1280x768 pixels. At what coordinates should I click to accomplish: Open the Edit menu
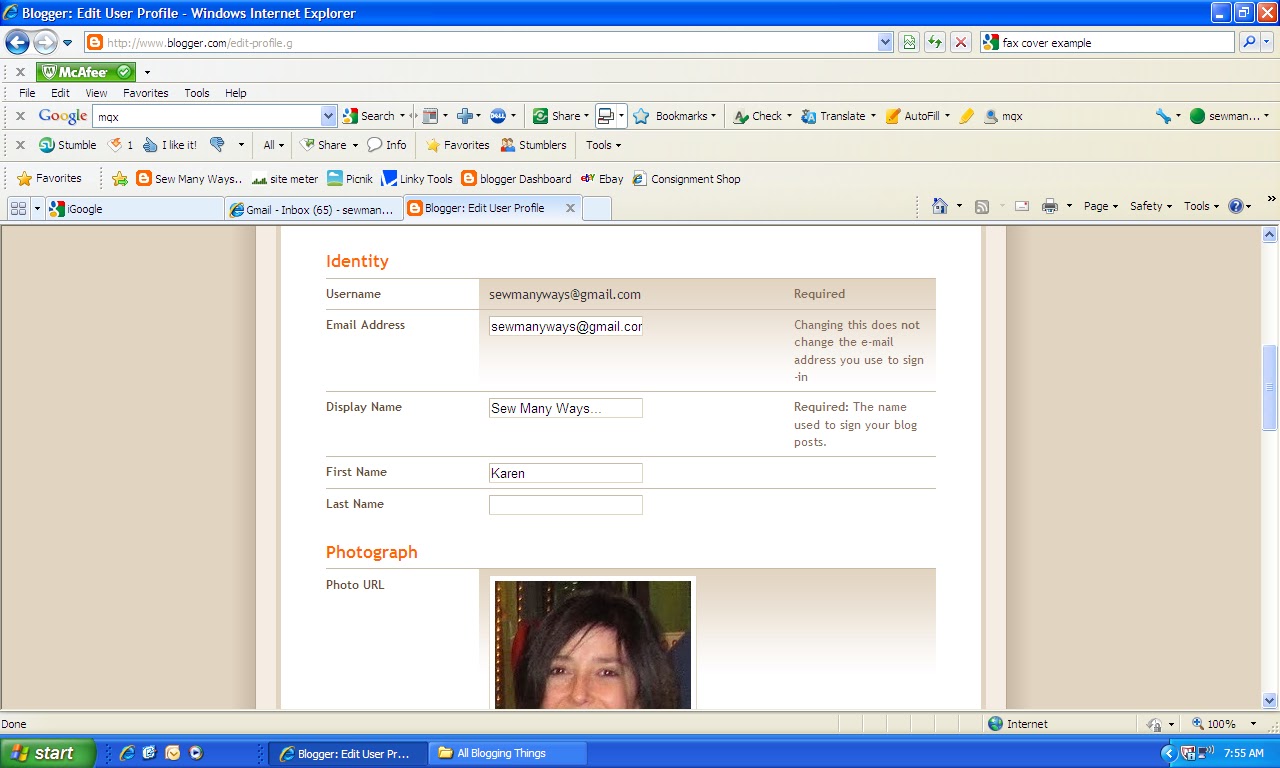click(60, 93)
